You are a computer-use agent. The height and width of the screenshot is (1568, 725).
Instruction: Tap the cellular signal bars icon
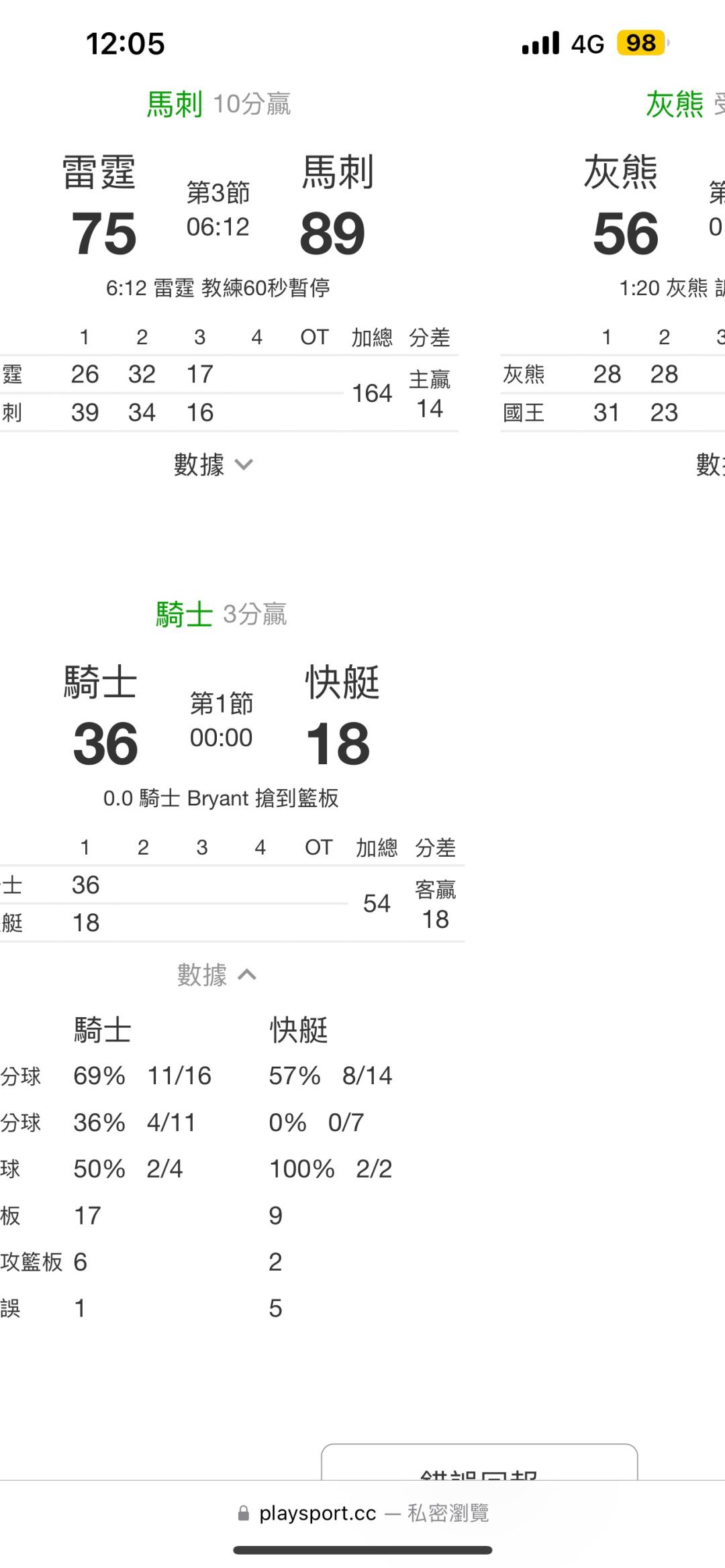tap(540, 44)
